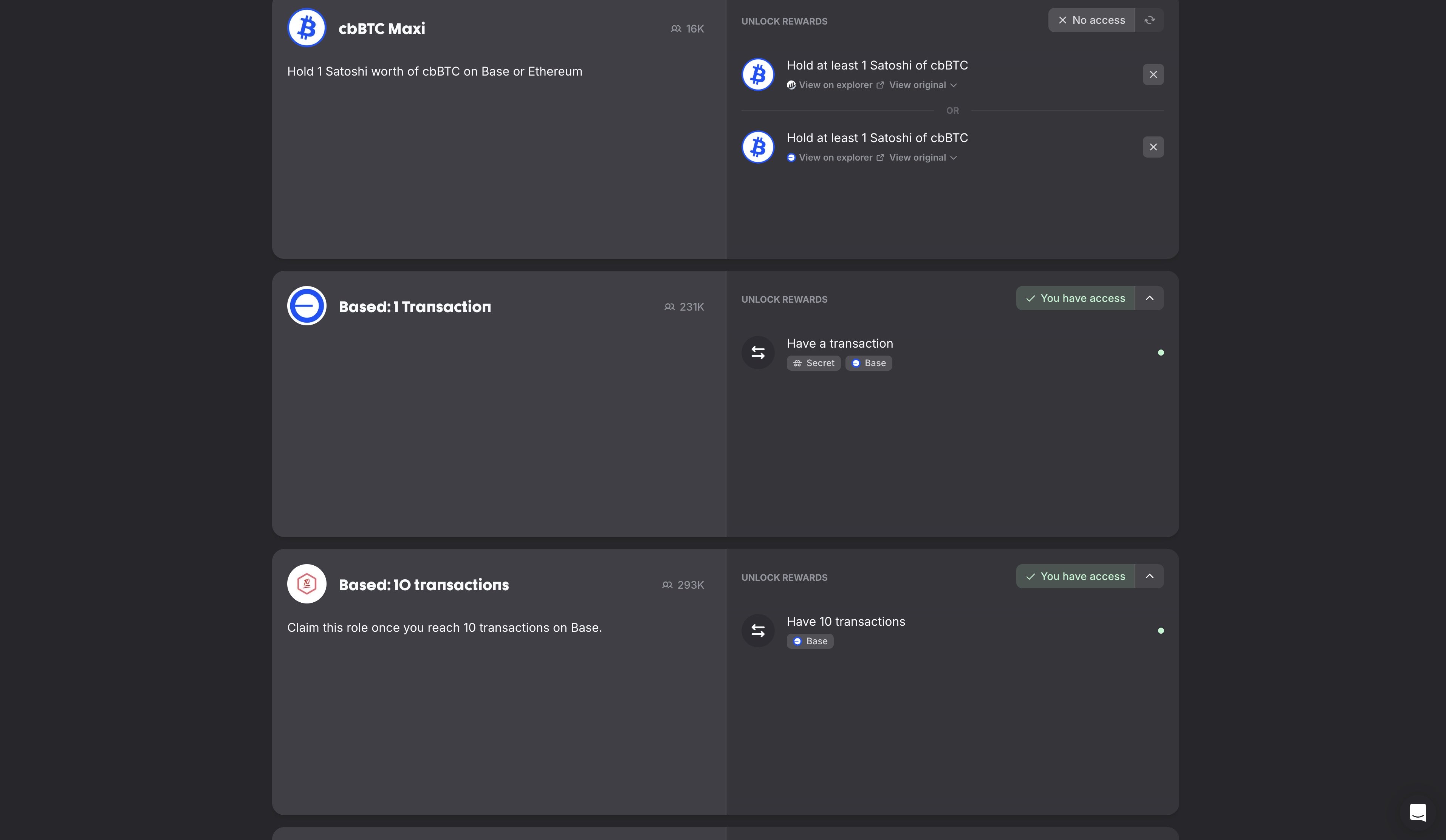1446x840 pixels.
Task: Expand View original on first cbBTC requirement
Action: click(x=923, y=85)
